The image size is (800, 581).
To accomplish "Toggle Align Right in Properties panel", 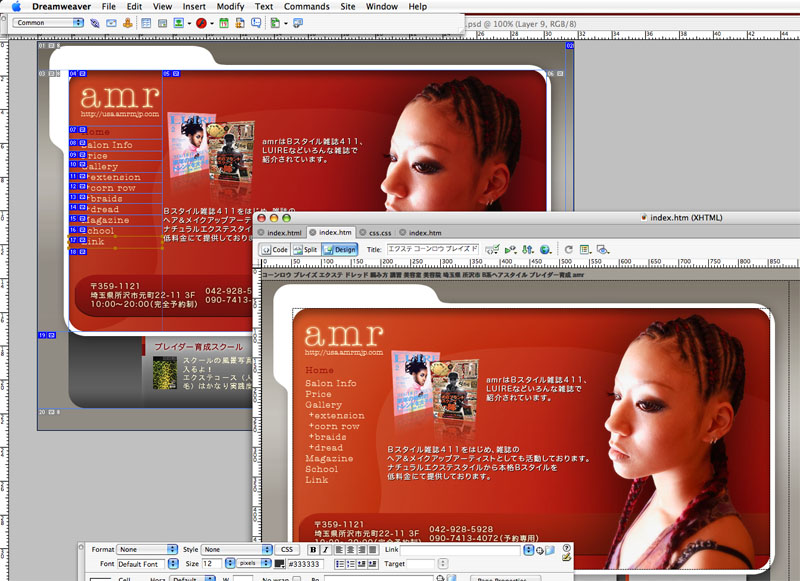I will [x=362, y=549].
